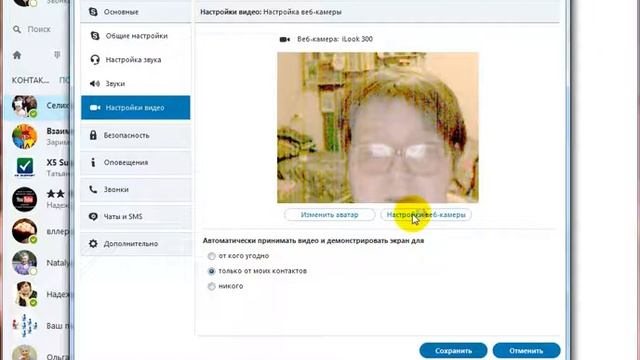Viewport: 640px width, 360px height.
Task: Open the Взаим... contact with colorful avatar
Action: pyautogui.click(x=37, y=137)
